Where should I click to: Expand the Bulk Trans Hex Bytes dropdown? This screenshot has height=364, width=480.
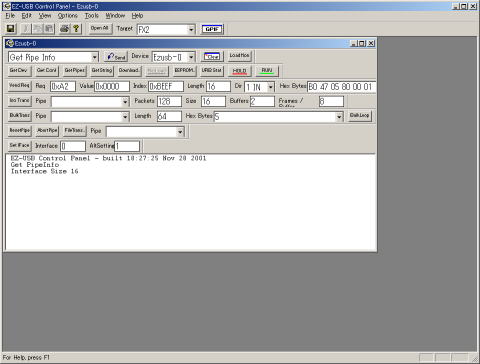coord(339,117)
